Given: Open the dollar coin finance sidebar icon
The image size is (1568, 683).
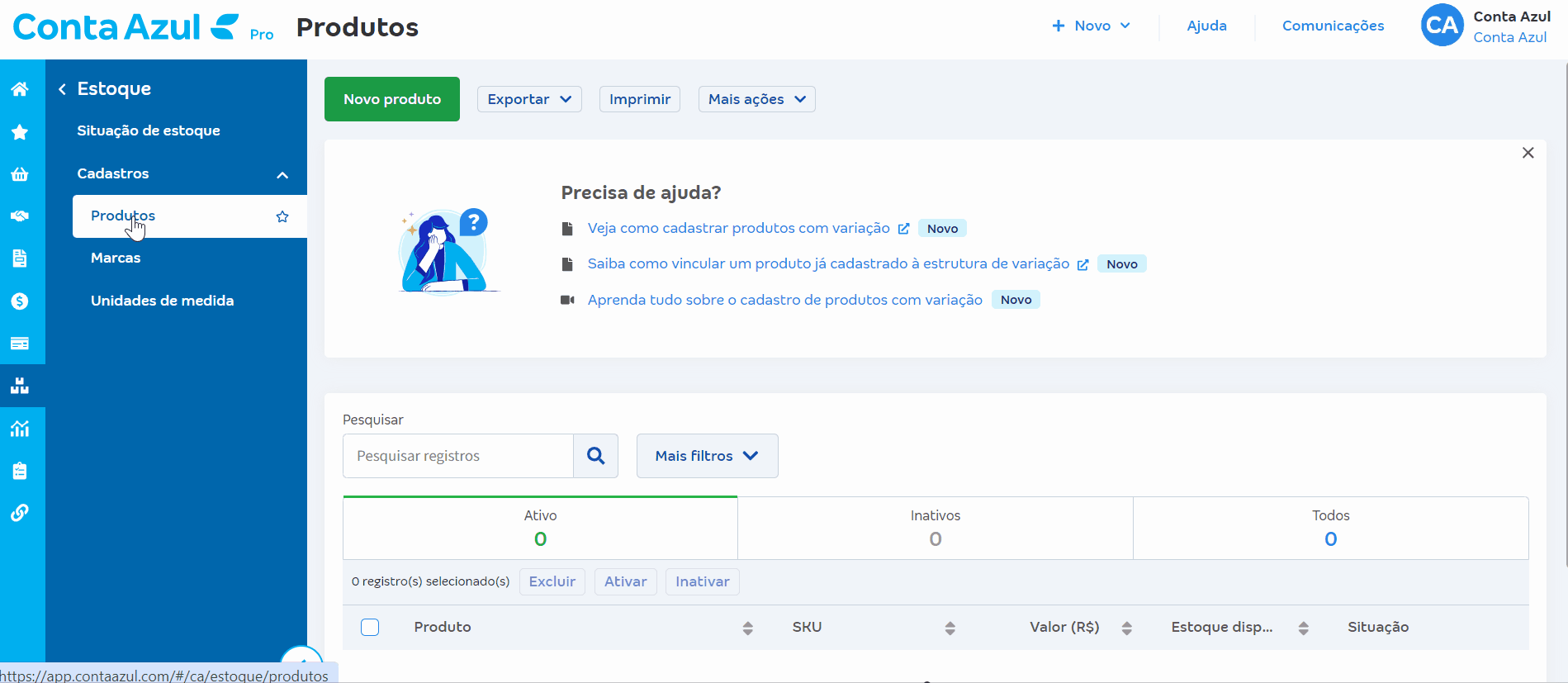Looking at the screenshot, I should pos(20,301).
